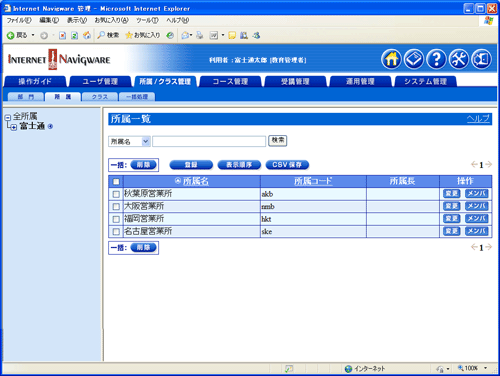500x376 pixels.
Task: Click the CSV保存 button
Action: pyautogui.click(x=287, y=165)
